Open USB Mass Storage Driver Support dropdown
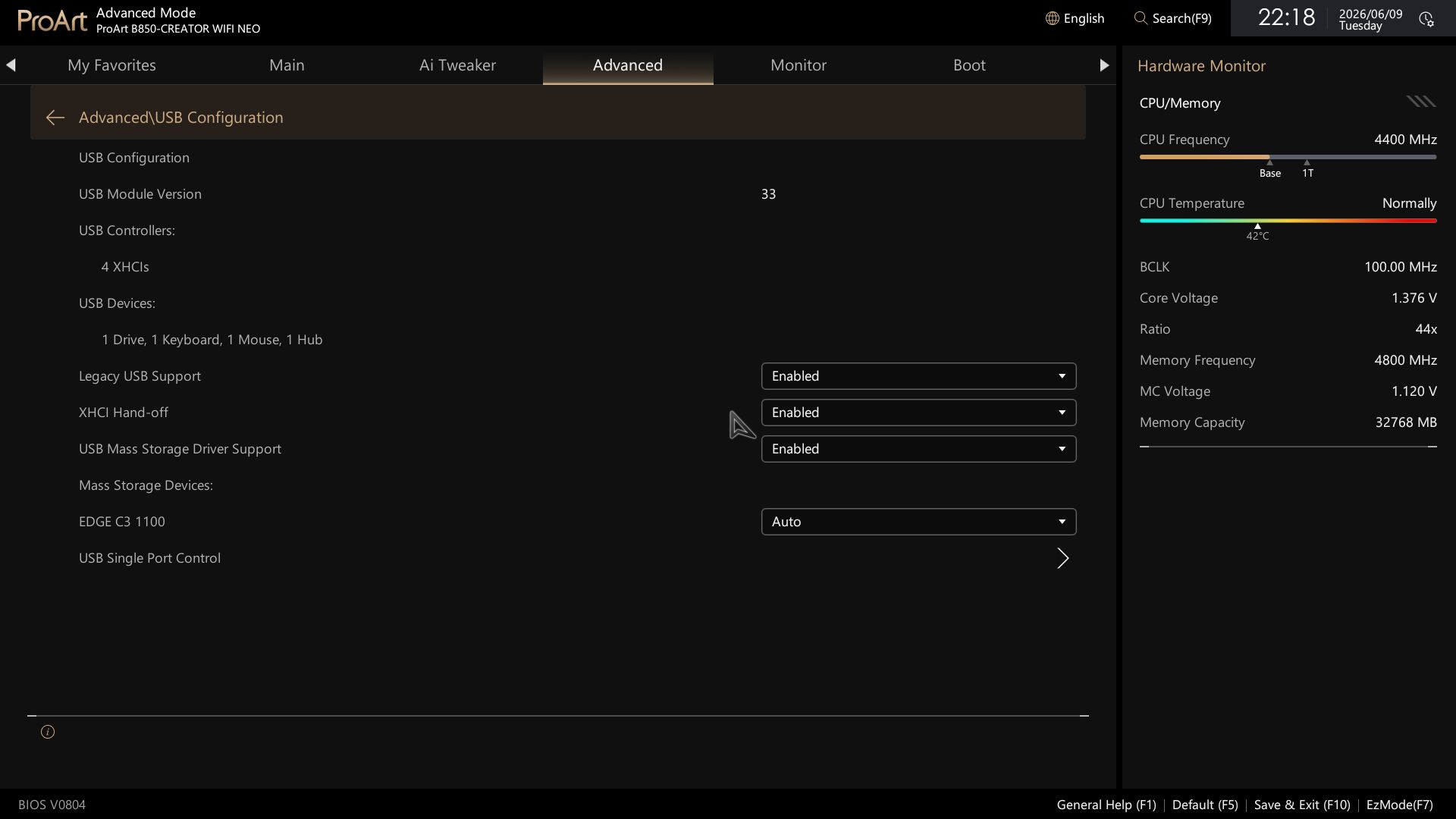Viewport: 1456px width, 819px height. pos(918,449)
